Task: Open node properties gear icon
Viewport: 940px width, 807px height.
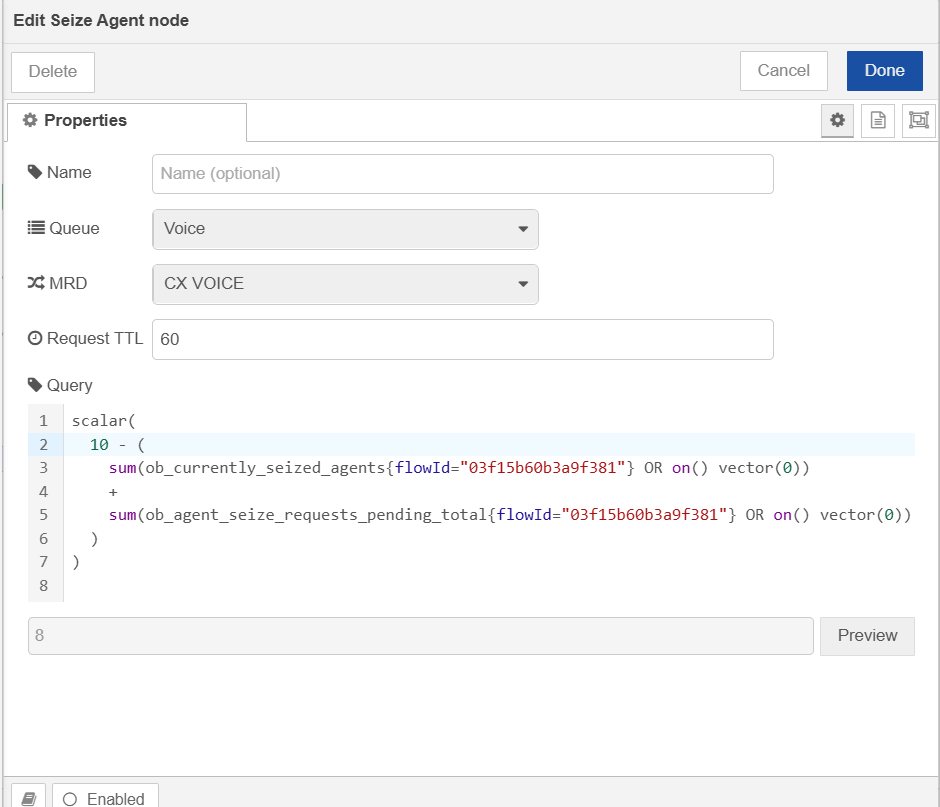Action: [x=837, y=121]
